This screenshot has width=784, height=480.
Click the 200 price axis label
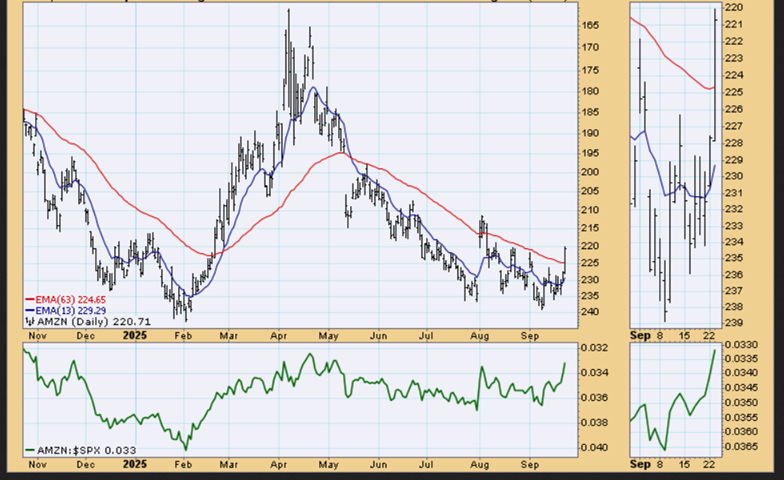(x=591, y=172)
